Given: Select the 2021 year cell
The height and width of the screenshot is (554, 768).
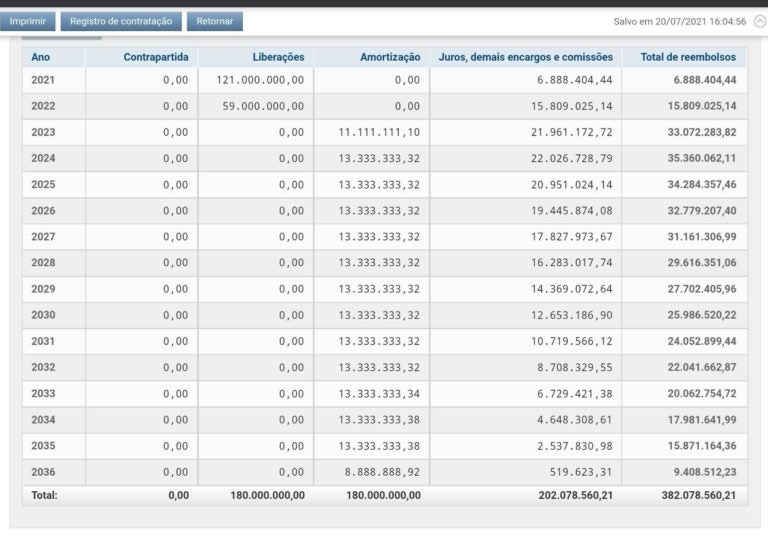Looking at the screenshot, I should pos(43,80).
